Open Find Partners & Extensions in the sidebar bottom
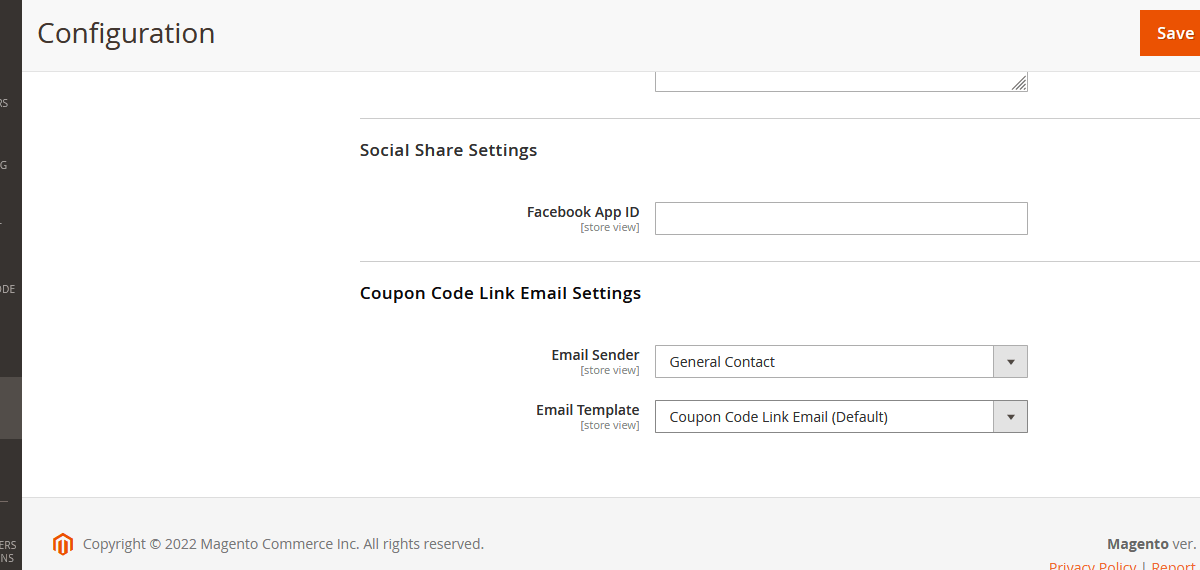The image size is (1200, 570). [8, 551]
